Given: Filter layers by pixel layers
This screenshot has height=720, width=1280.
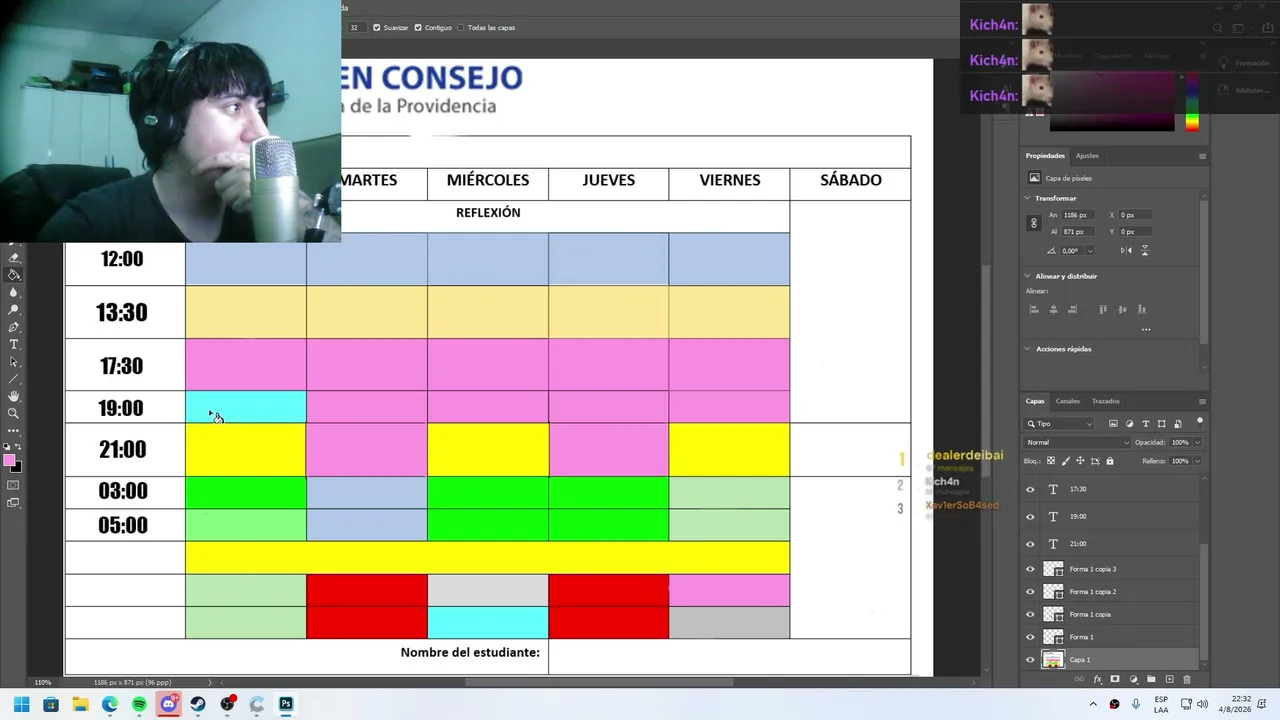Looking at the screenshot, I should (1113, 424).
